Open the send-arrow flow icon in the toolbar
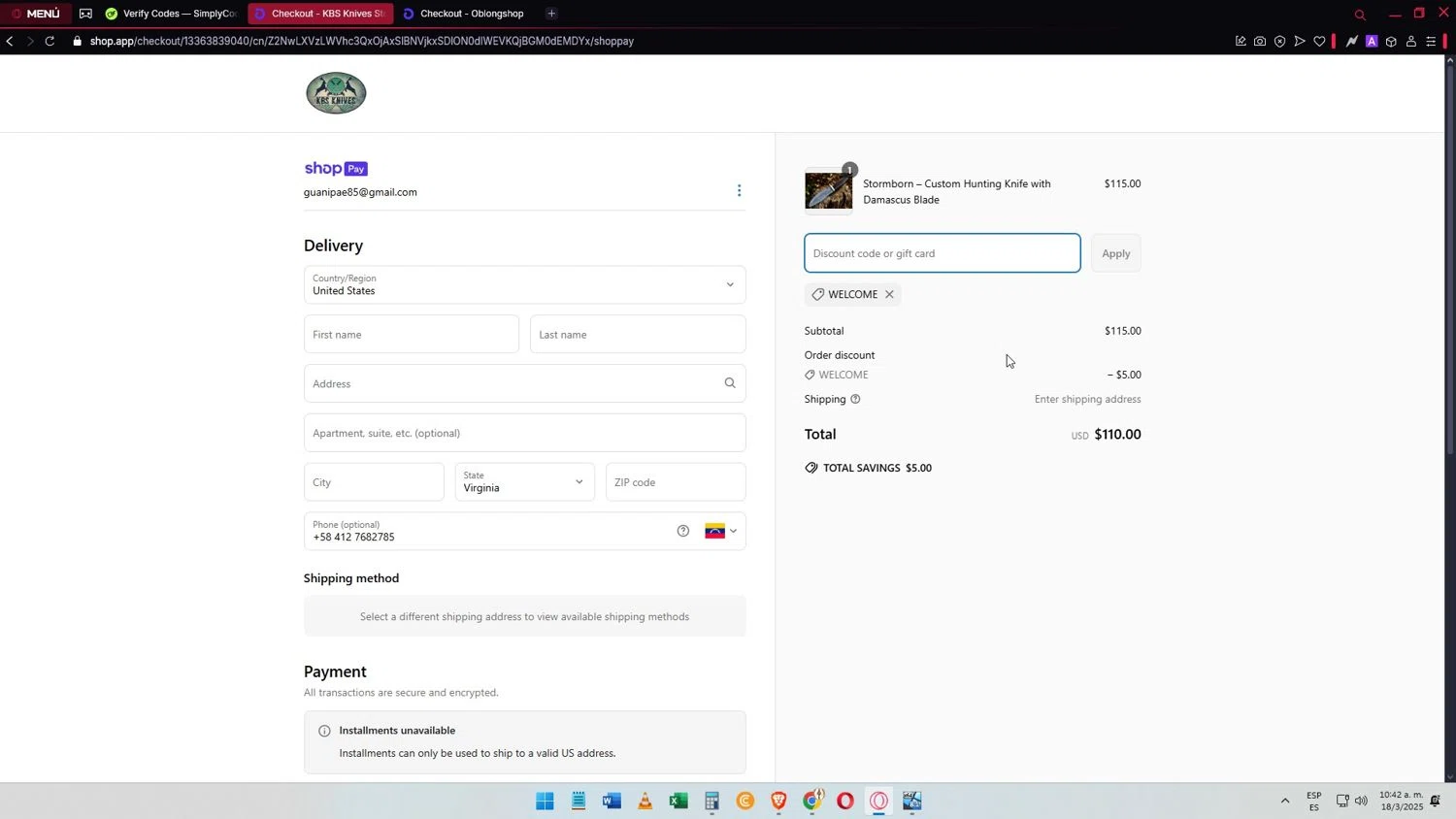 (x=1300, y=41)
